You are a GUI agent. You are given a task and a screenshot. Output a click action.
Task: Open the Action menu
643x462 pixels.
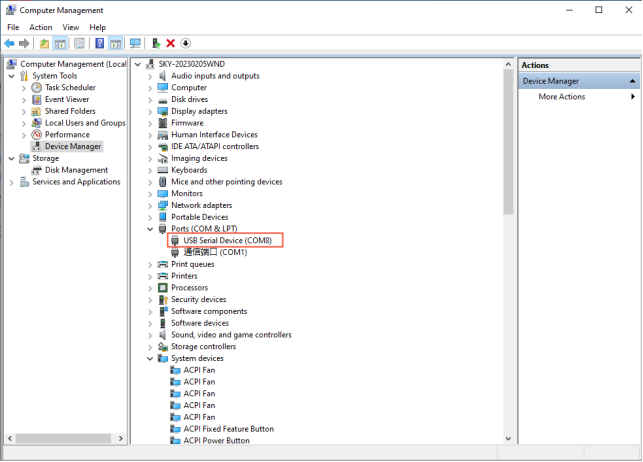coord(41,27)
